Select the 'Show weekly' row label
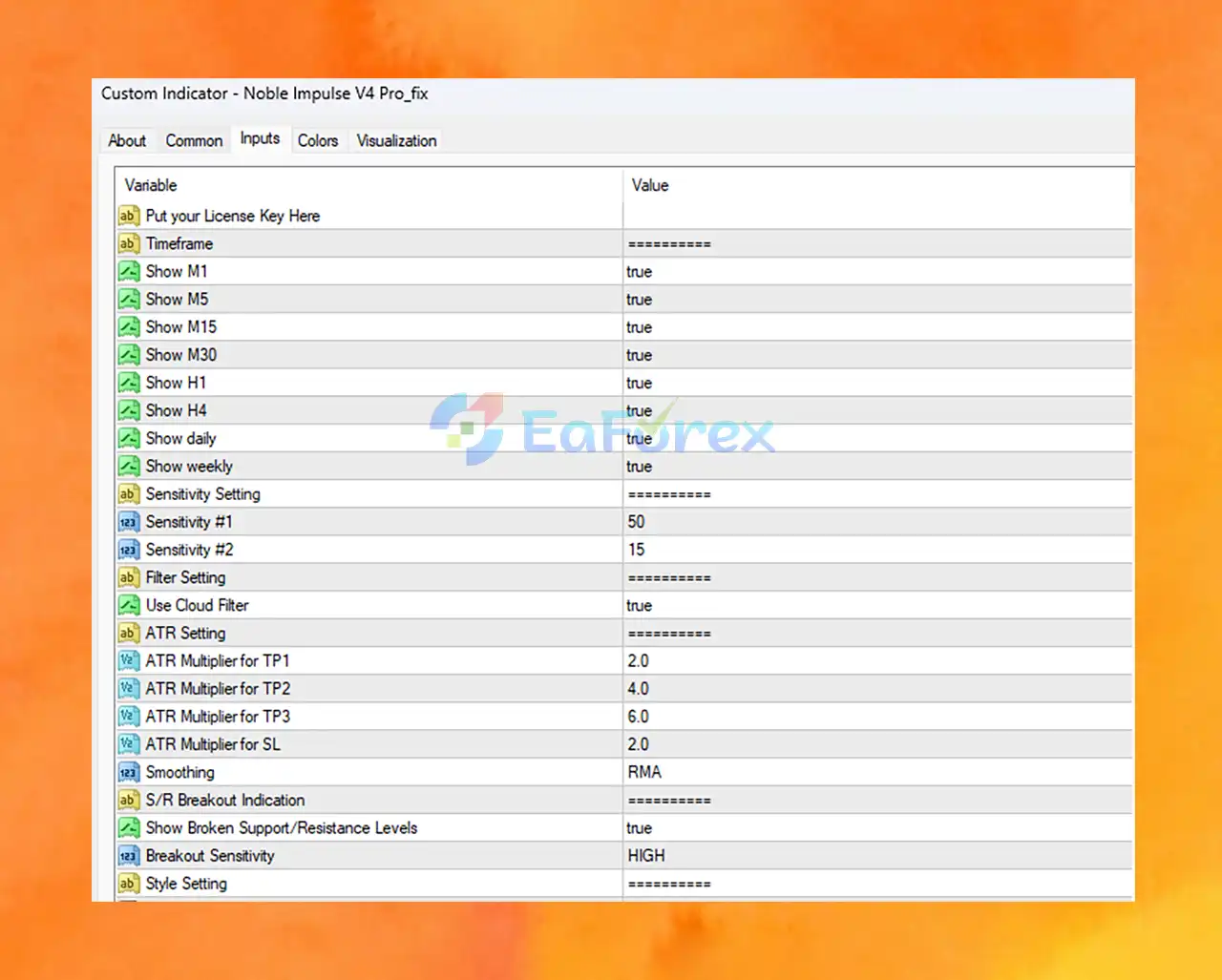Screen dimensions: 1222x980 pos(189,466)
